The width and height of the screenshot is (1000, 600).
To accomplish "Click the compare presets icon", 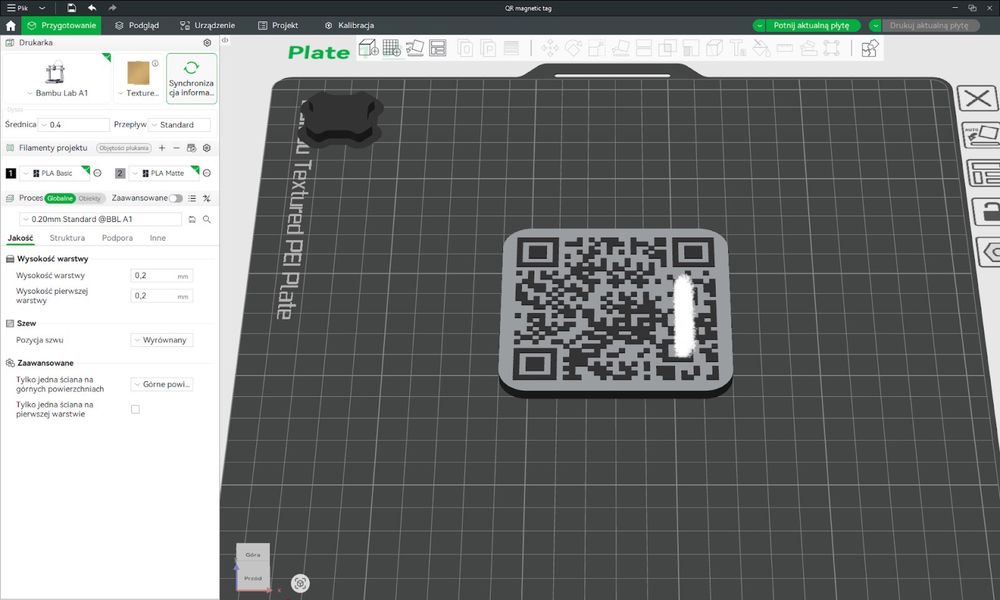I will pyautogui.click(x=207, y=198).
